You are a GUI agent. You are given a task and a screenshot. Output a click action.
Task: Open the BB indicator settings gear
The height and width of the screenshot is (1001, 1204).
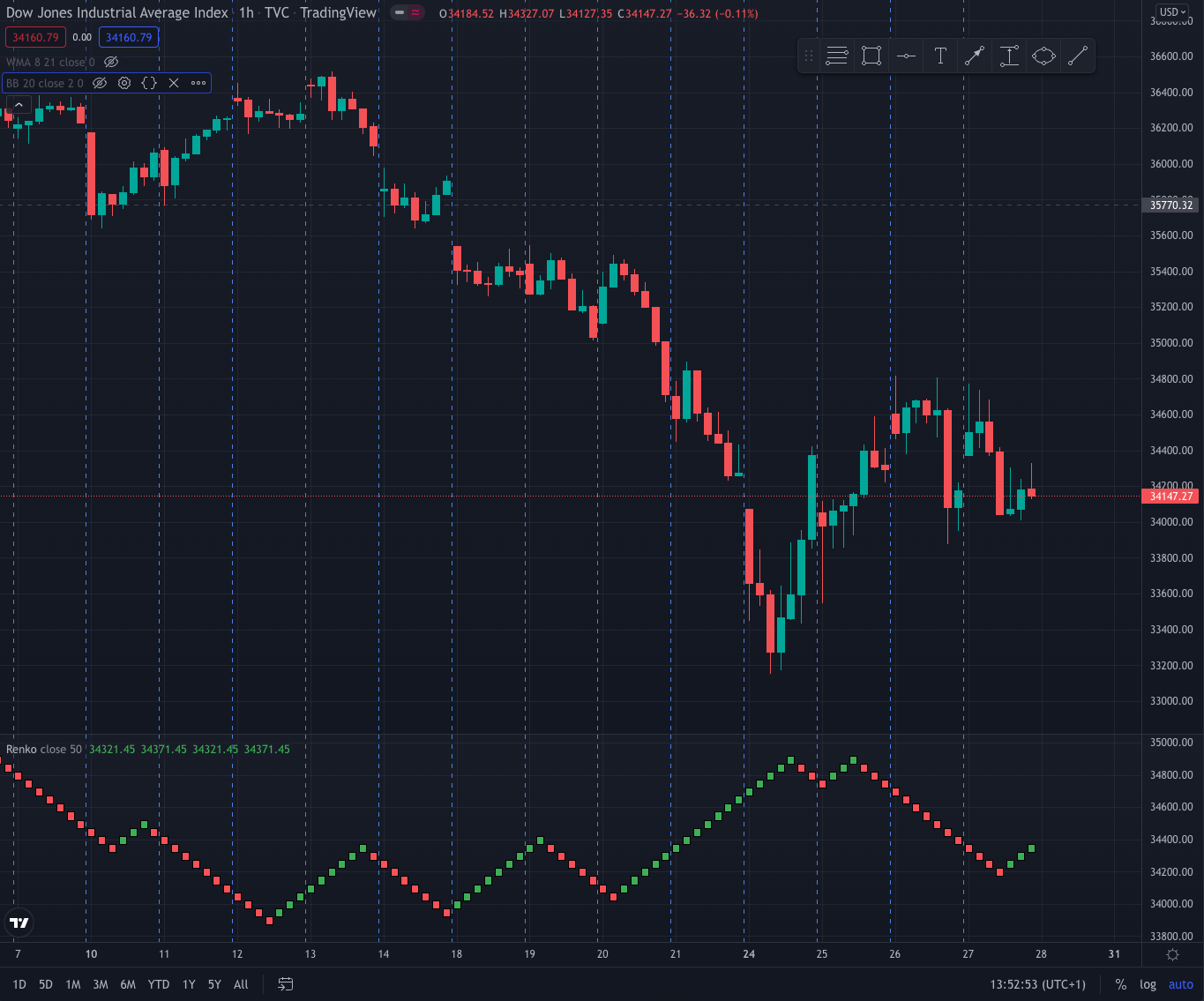pos(124,83)
